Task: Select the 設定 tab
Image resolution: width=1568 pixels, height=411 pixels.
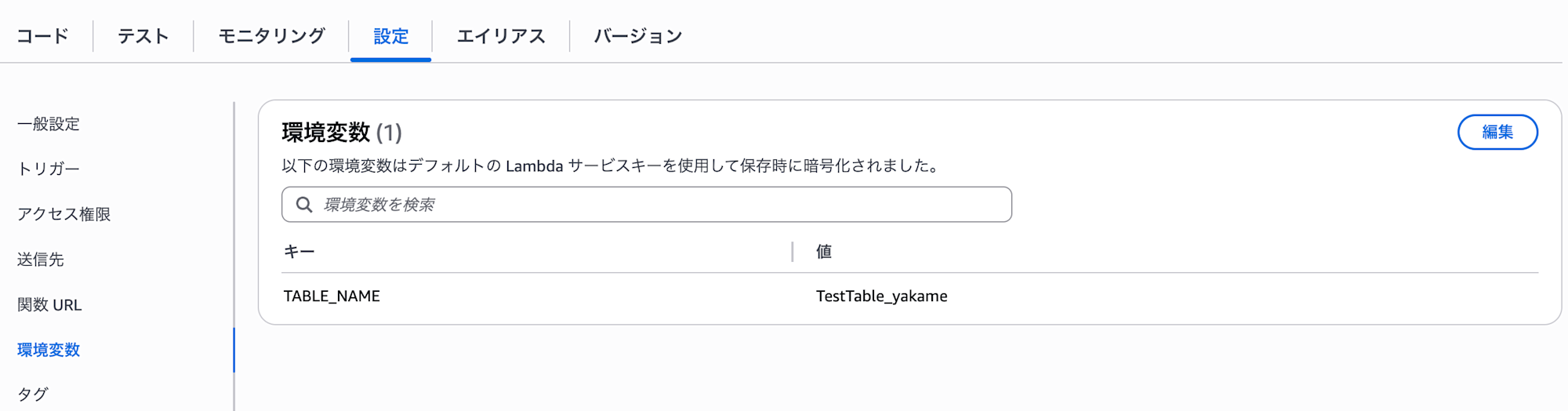Action: pos(390,36)
